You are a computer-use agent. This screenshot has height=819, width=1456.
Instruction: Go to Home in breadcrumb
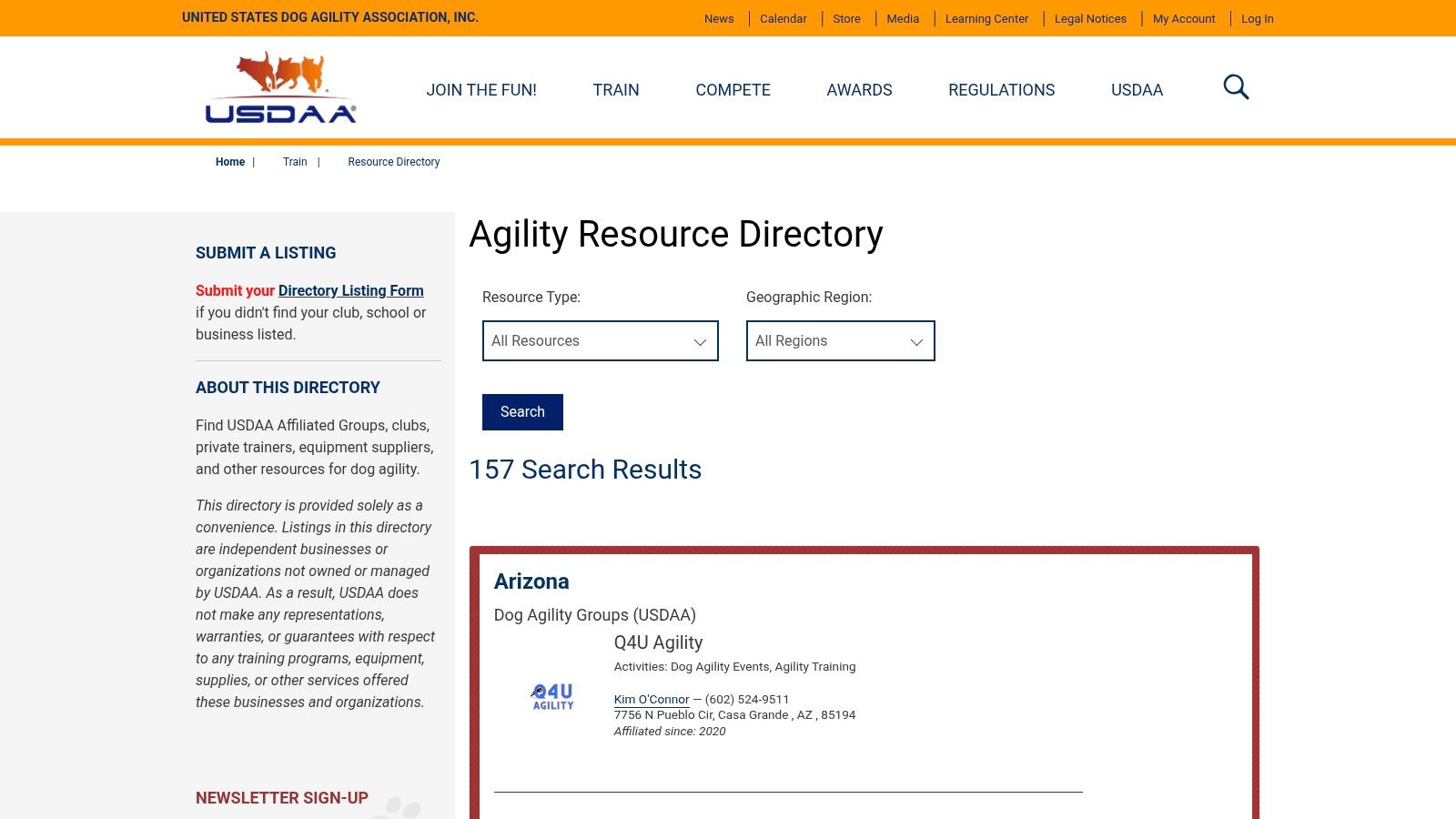pos(230,162)
